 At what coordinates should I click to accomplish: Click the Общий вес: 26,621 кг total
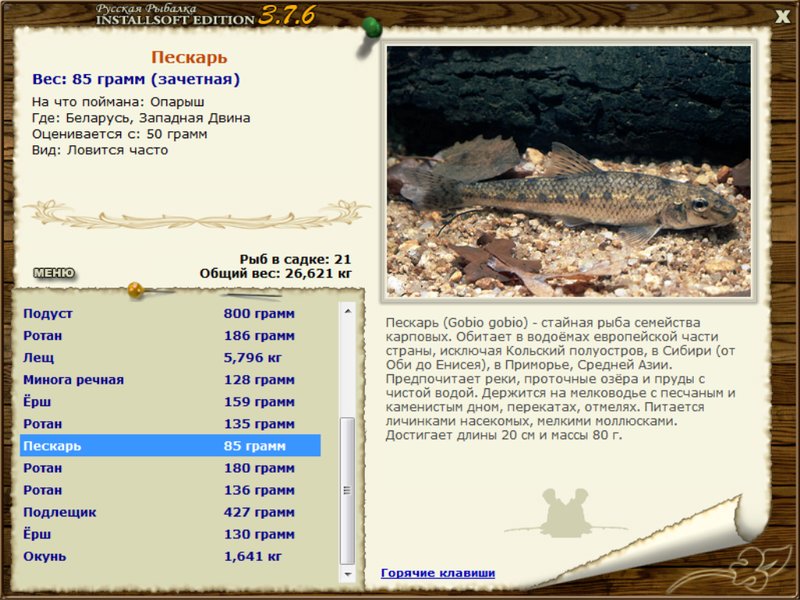(x=276, y=273)
